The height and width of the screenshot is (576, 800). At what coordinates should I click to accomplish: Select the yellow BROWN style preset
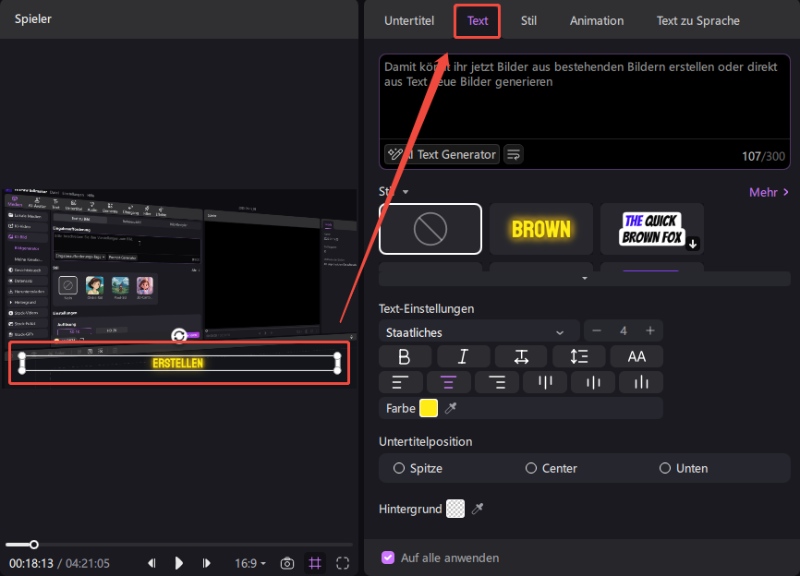click(x=541, y=229)
